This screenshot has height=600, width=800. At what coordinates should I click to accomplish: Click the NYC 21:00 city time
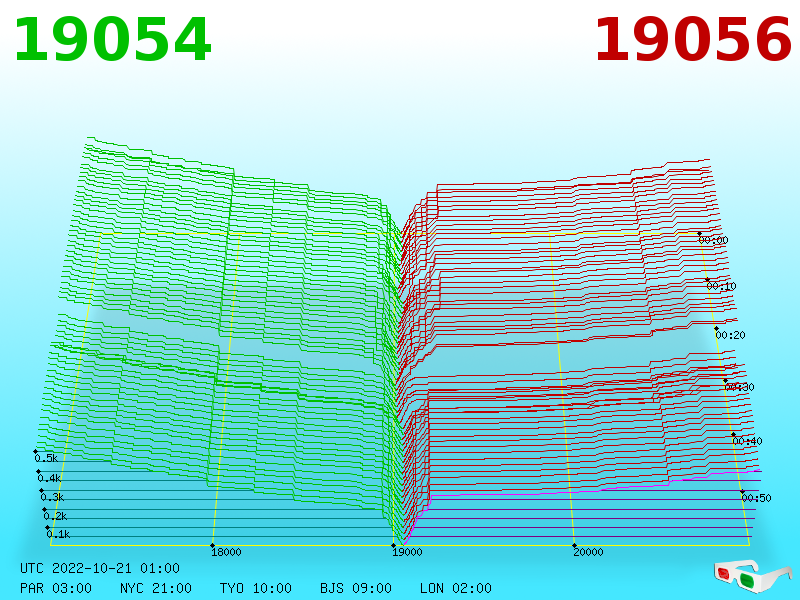156,588
